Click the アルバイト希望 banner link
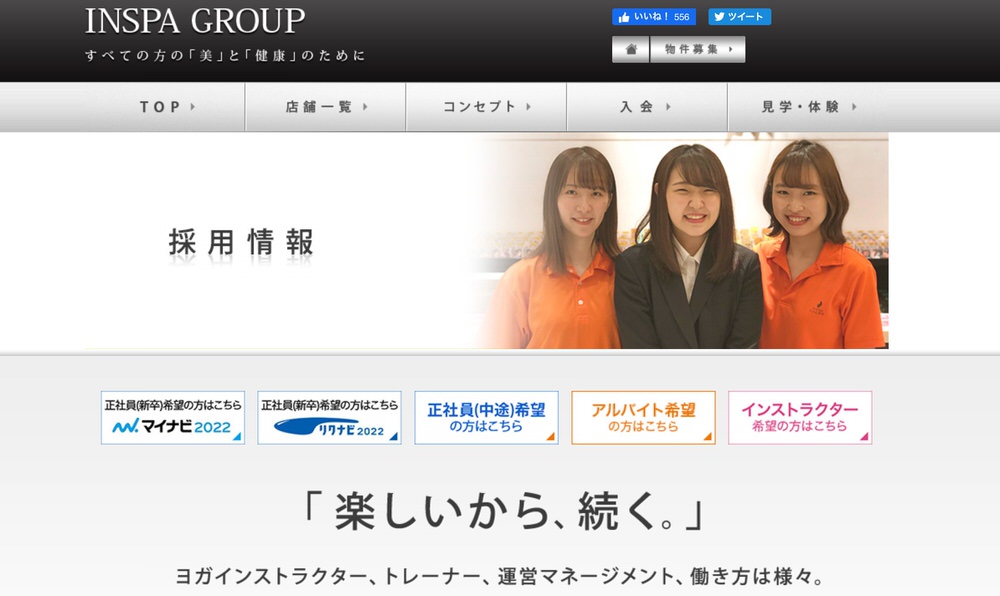 pos(643,417)
